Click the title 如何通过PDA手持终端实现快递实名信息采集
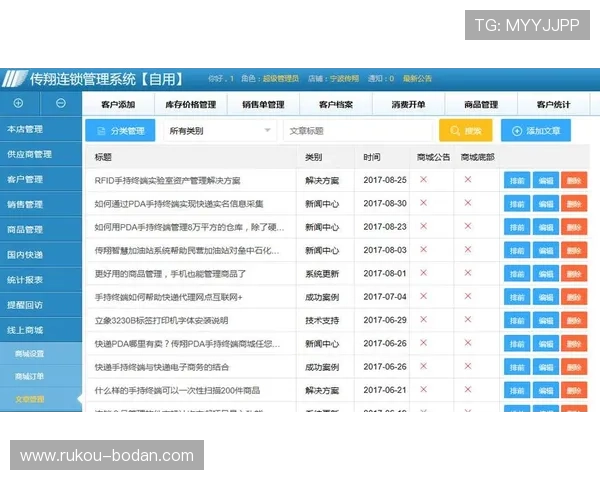The height and width of the screenshot is (480, 600). point(179,204)
